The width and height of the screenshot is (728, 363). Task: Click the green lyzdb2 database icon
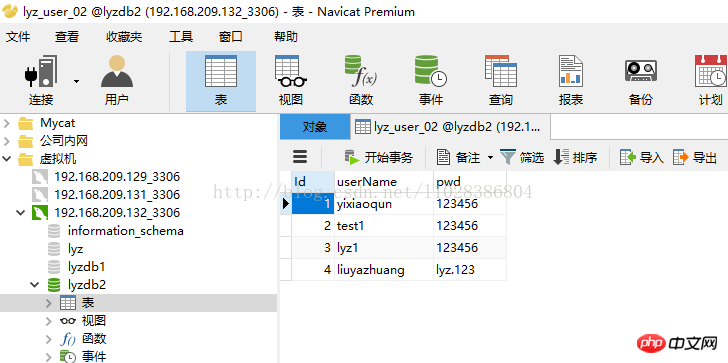tap(54, 285)
